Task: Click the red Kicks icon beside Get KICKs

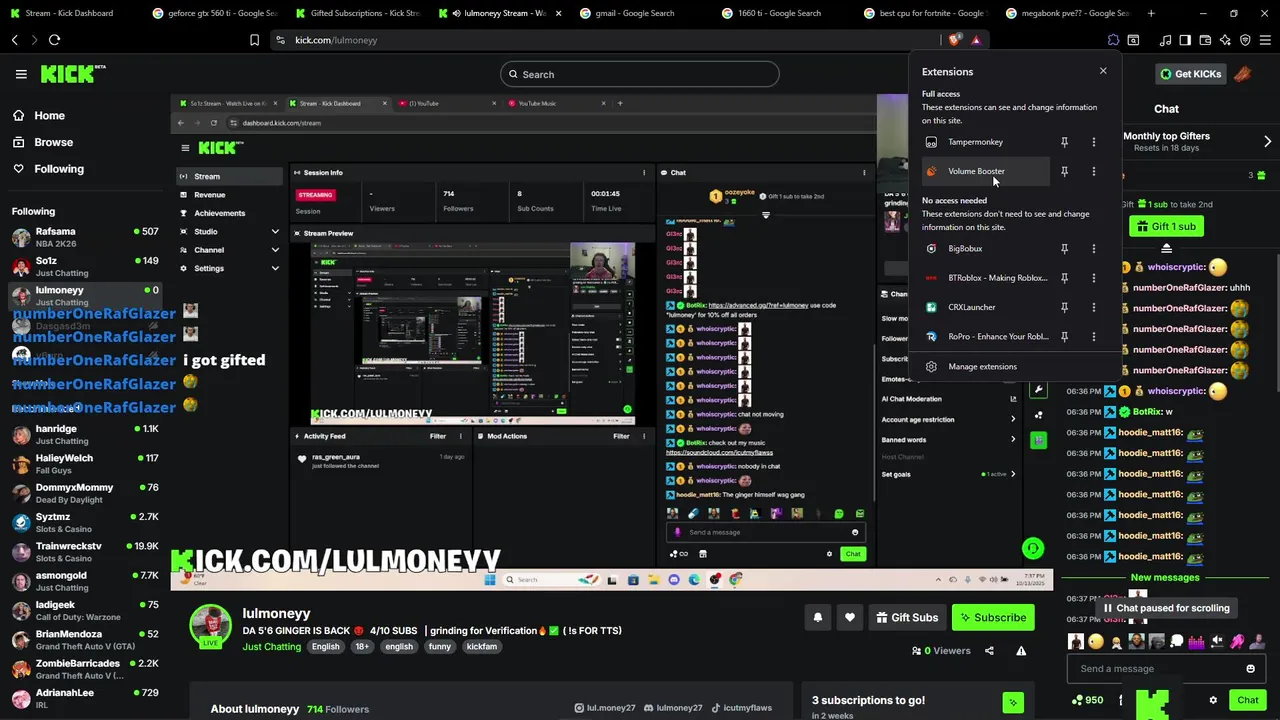Action: 1242,74
